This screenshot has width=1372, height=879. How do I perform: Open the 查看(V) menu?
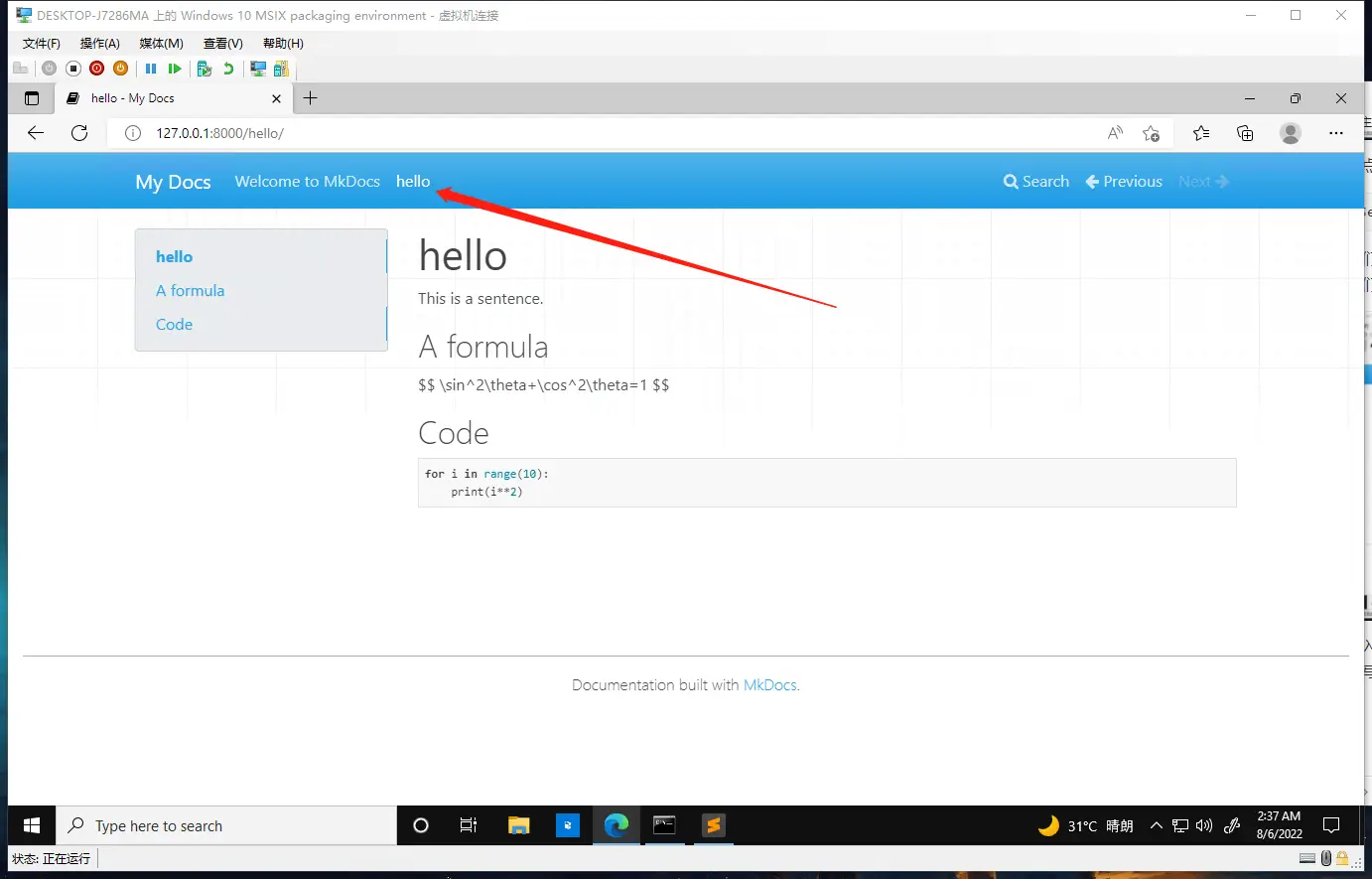pos(222,44)
